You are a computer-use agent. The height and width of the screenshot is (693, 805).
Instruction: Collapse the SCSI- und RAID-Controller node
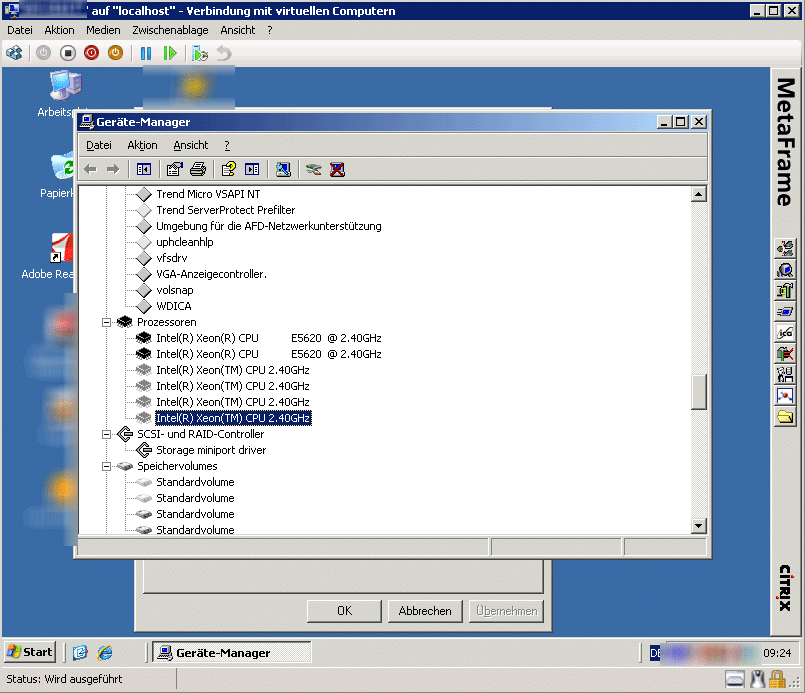pos(106,434)
